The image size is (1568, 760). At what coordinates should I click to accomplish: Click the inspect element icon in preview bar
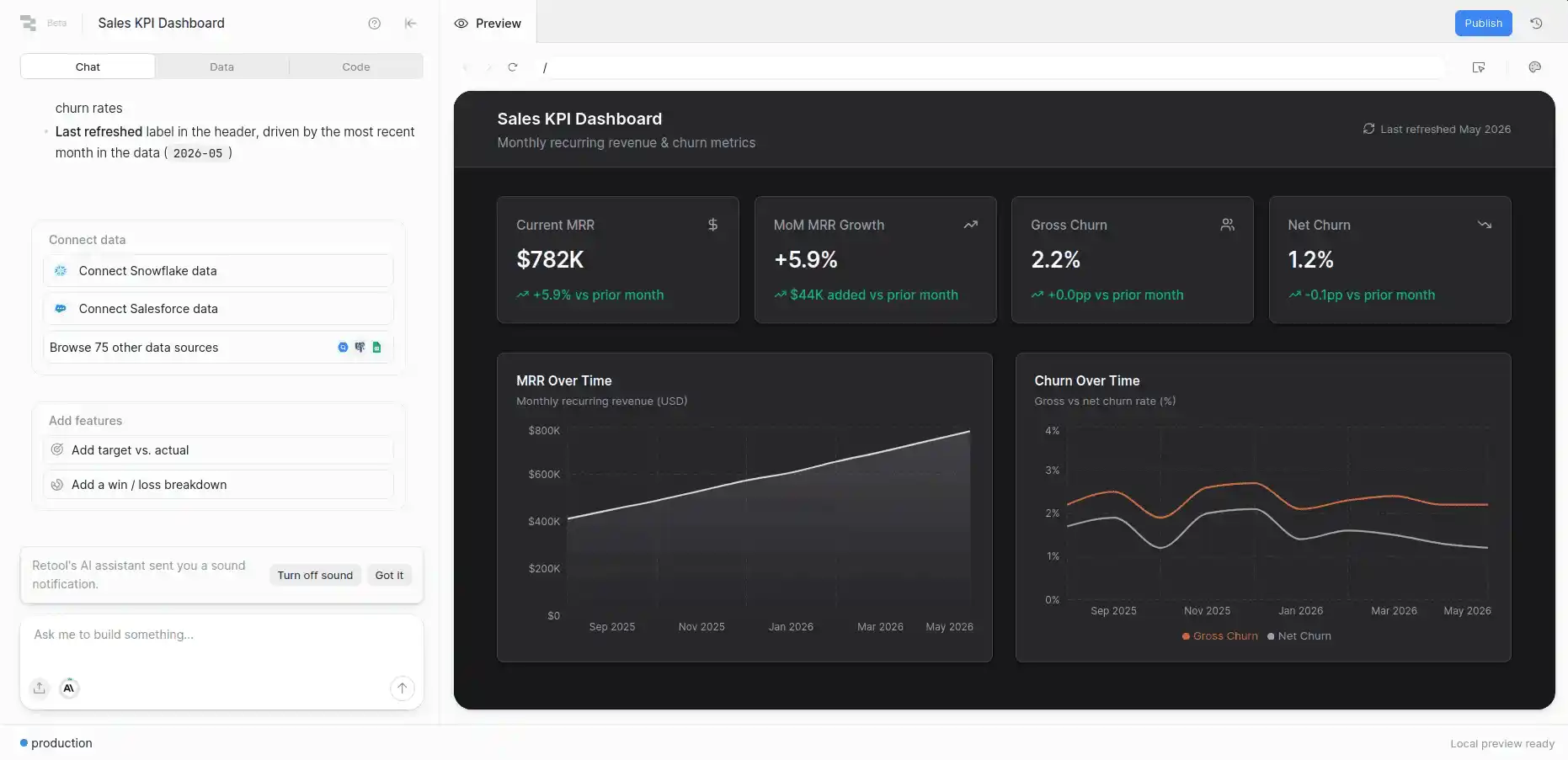click(x=1479, y=67)
